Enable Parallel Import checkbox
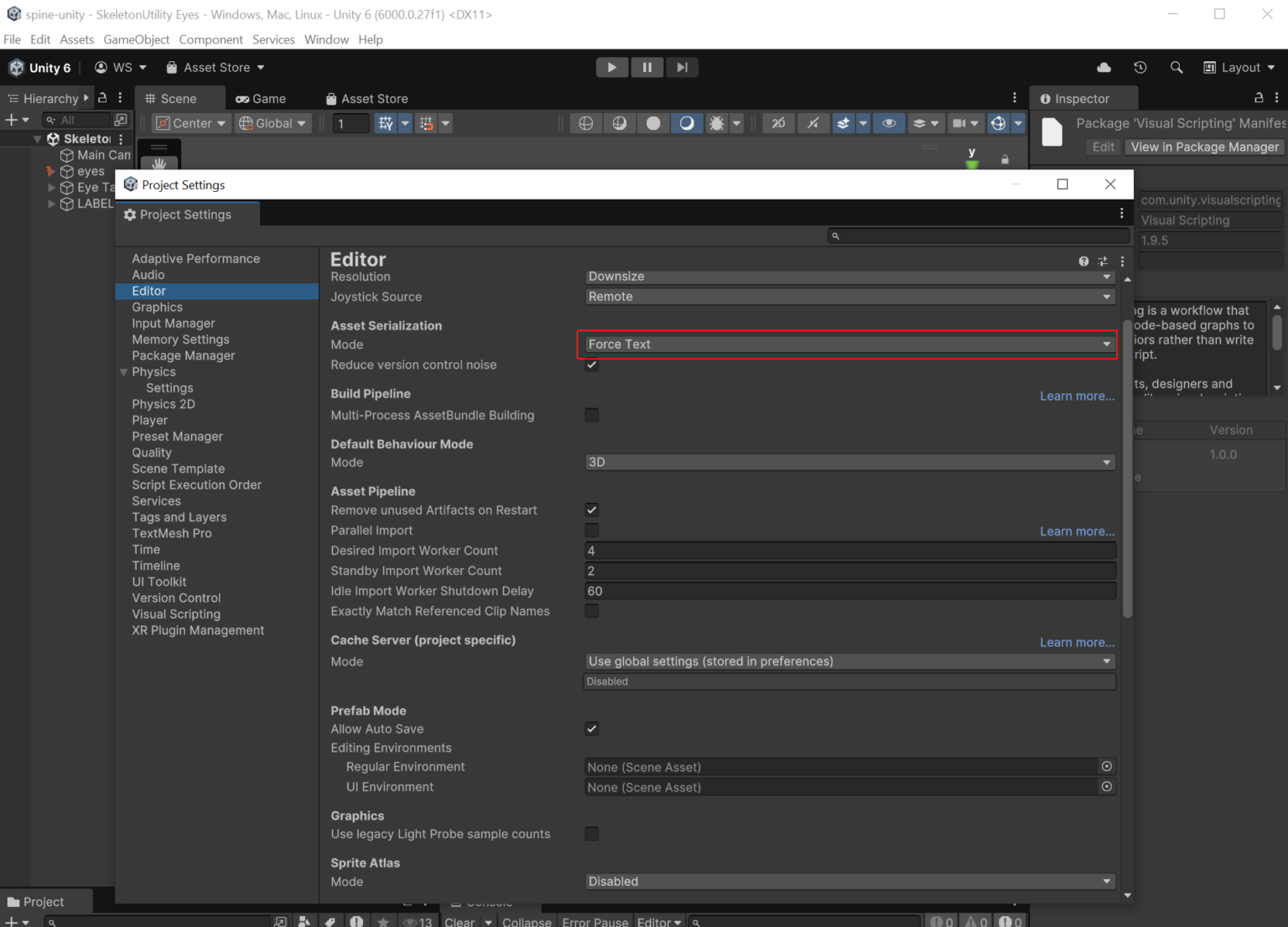The image size is (1288, 927). tap(592, 530)
